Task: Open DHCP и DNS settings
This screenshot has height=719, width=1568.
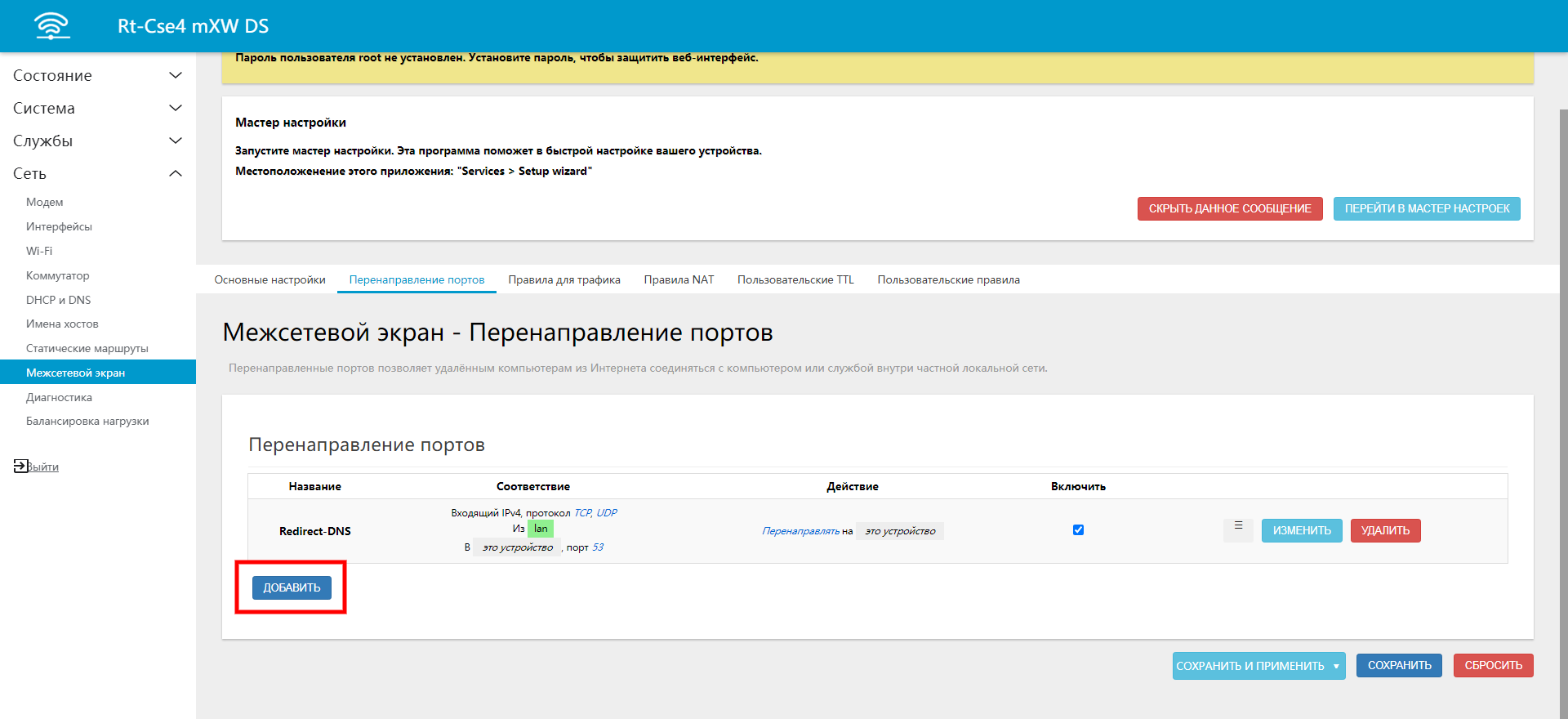Action: pyautogui.click(x=58, y=300)
